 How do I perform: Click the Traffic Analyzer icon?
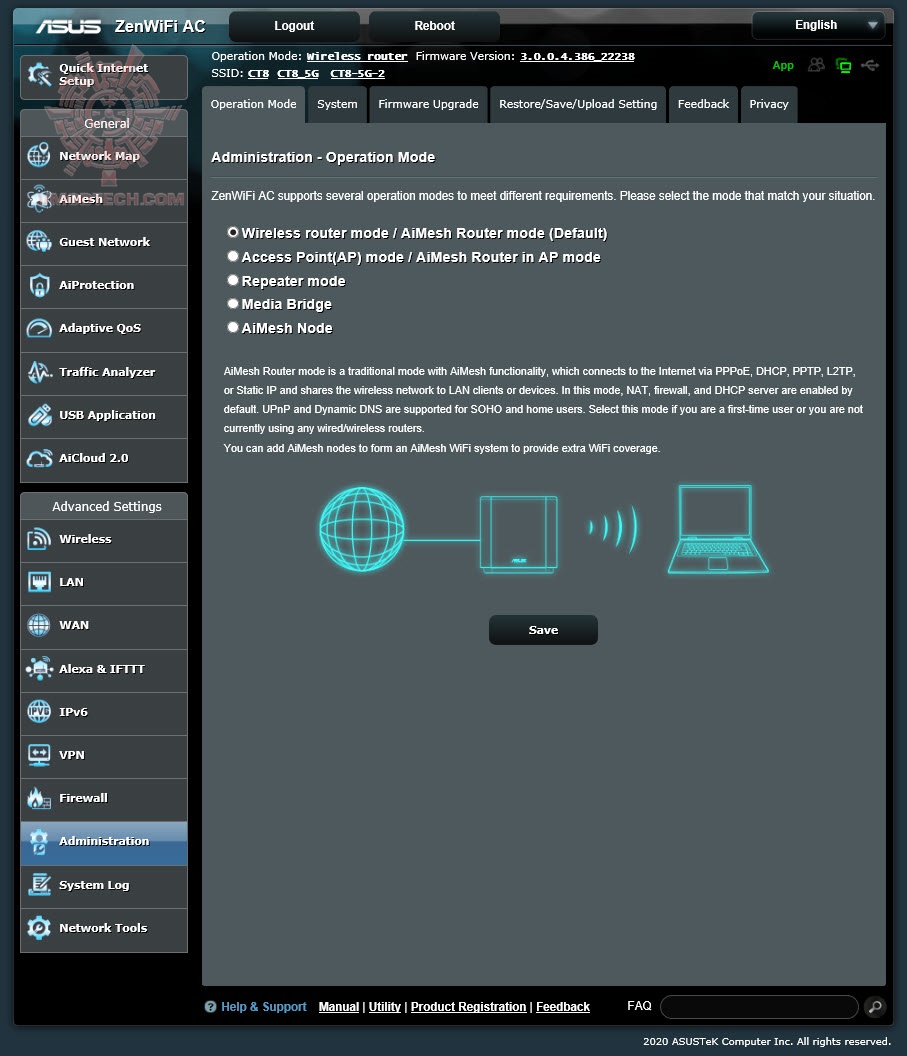point(39,372)
